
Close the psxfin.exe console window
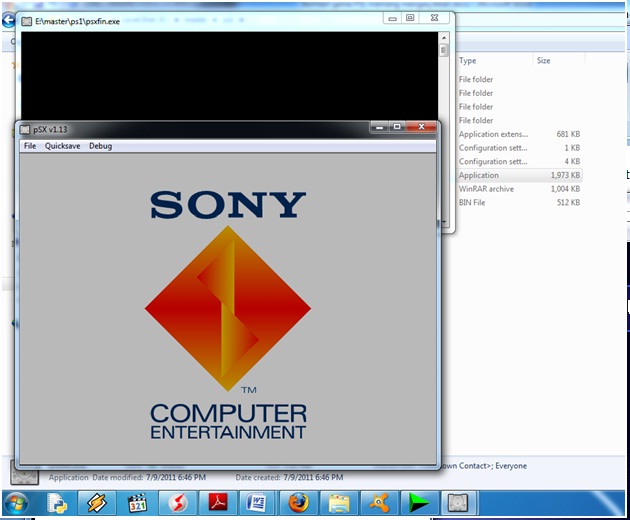(x=434, y=18)
